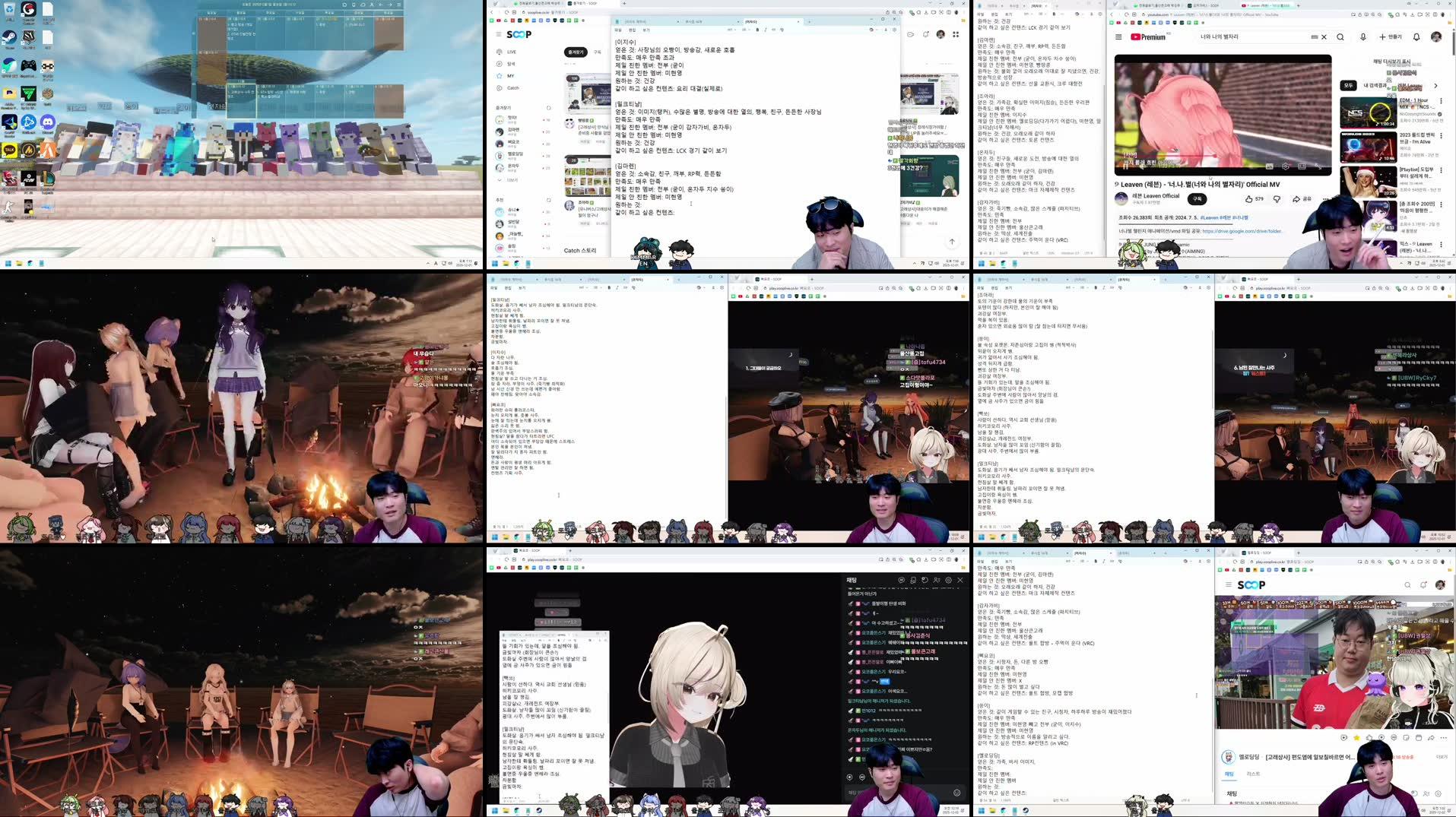The image size is (1456, 817).
Task: Click the scroll-to-top arrow on the SOOP page
Action: (953, 242)
